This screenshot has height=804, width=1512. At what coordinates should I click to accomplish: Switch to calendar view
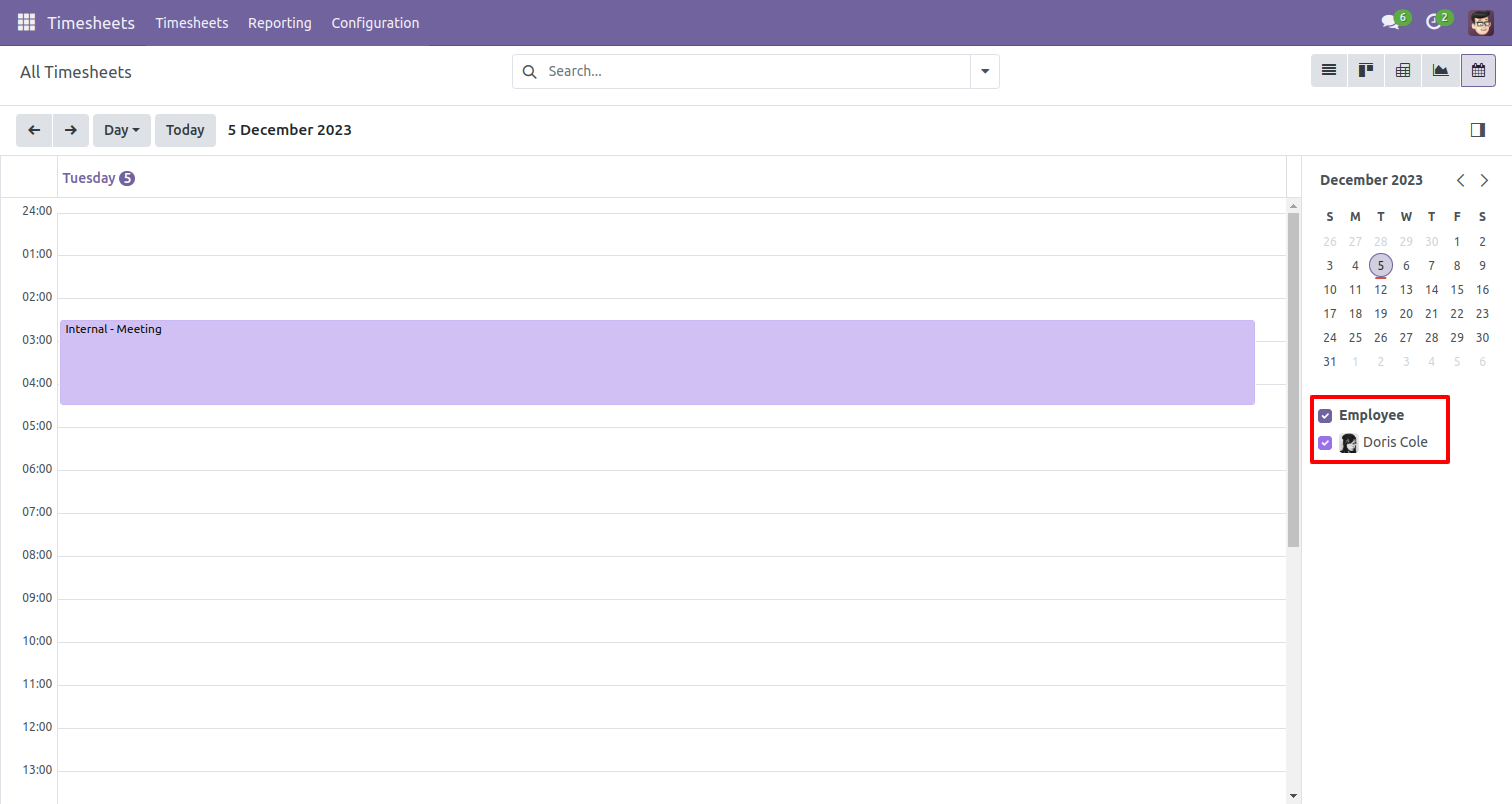coord(1478,71)
